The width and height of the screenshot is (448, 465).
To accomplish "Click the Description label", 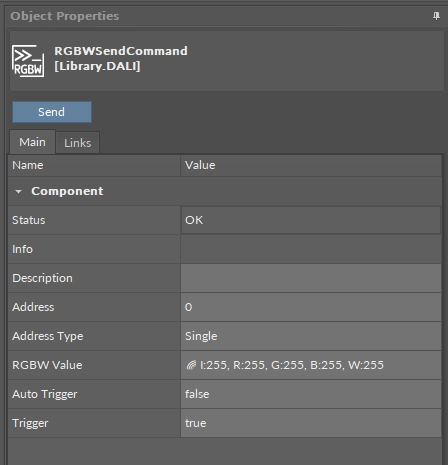I will [x=42, y=278].
